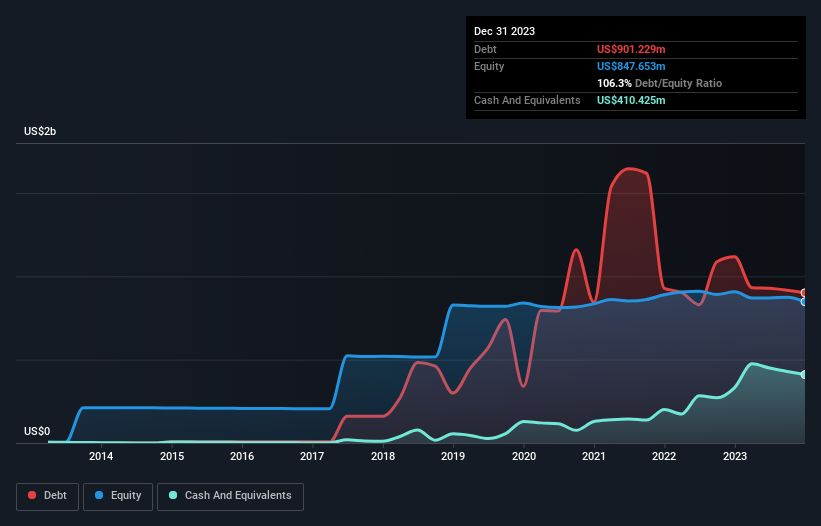821x526 pixels.
Task: Toggle the Equity series legend button
Action: click(x=118, y=496)
